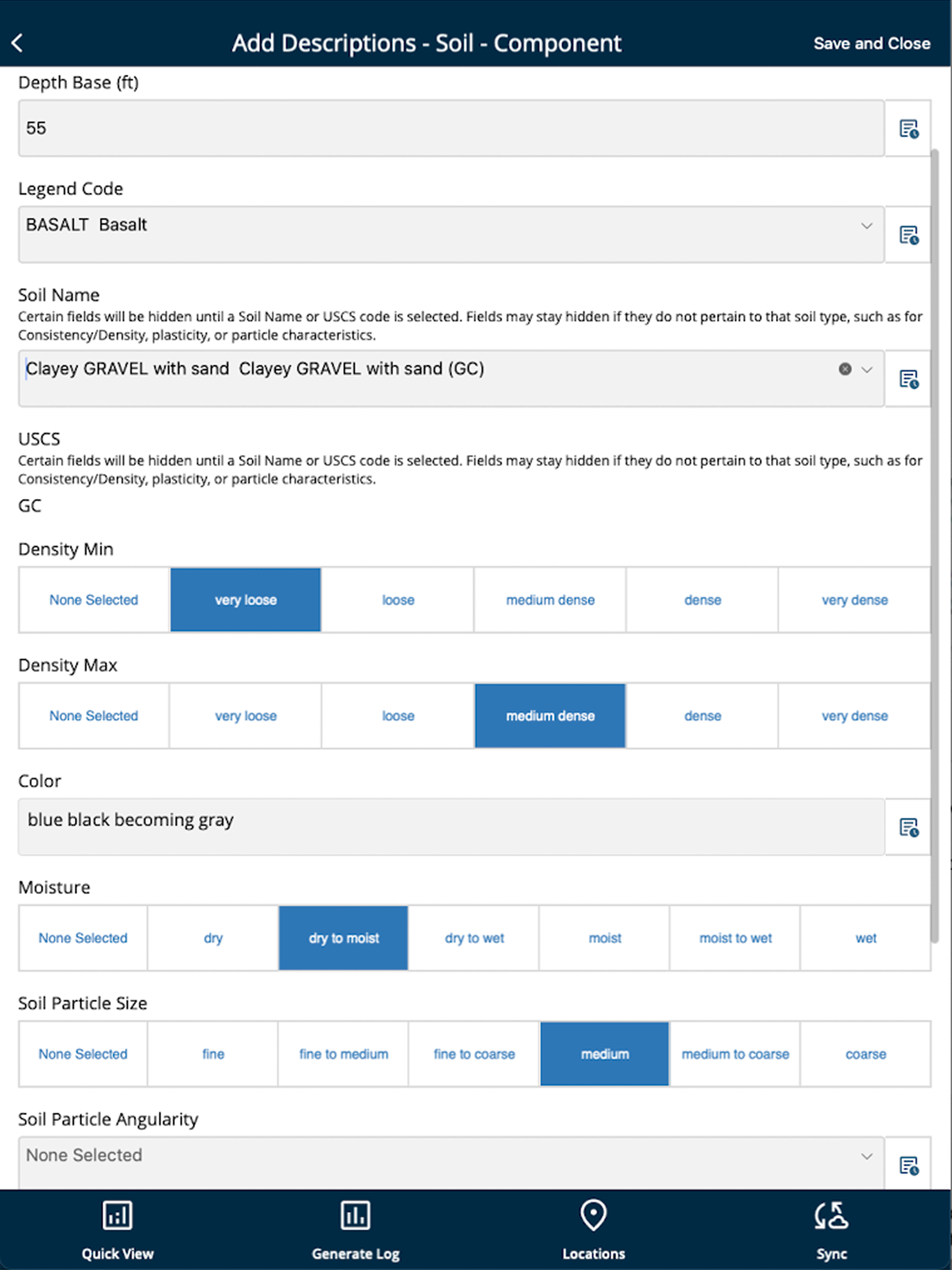
Task: Expand the Soil Name dropdown arrow
Action: point(867,370)
